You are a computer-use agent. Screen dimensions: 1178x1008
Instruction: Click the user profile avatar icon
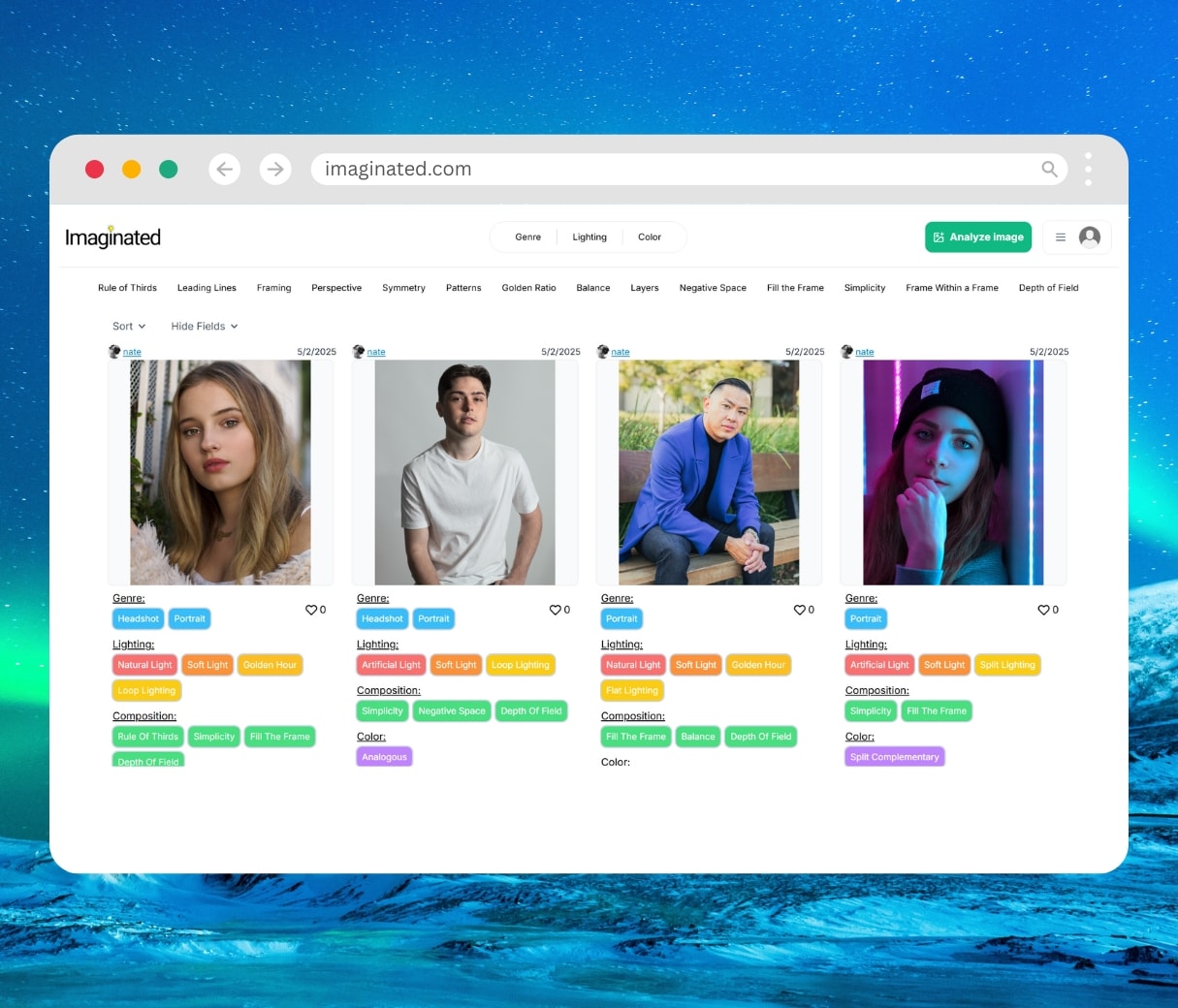pyautogui.click(x=1090, y=237)
